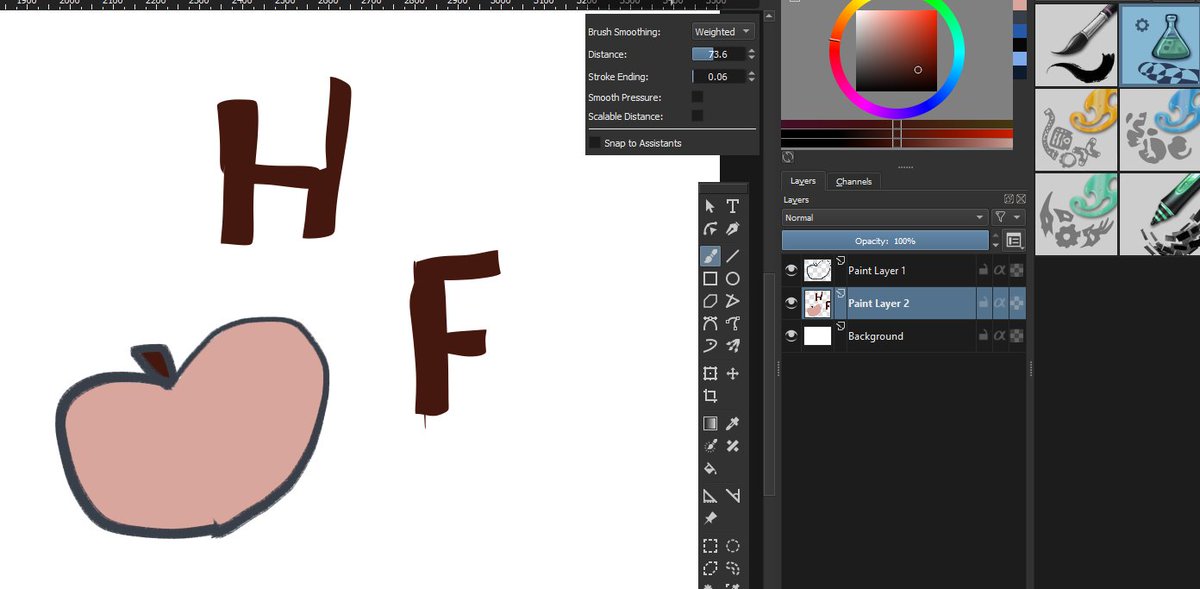This screenshot has width=1200, height=589.
Task: Select the Colorize Mask tool
Action: (x=710, y=446)
